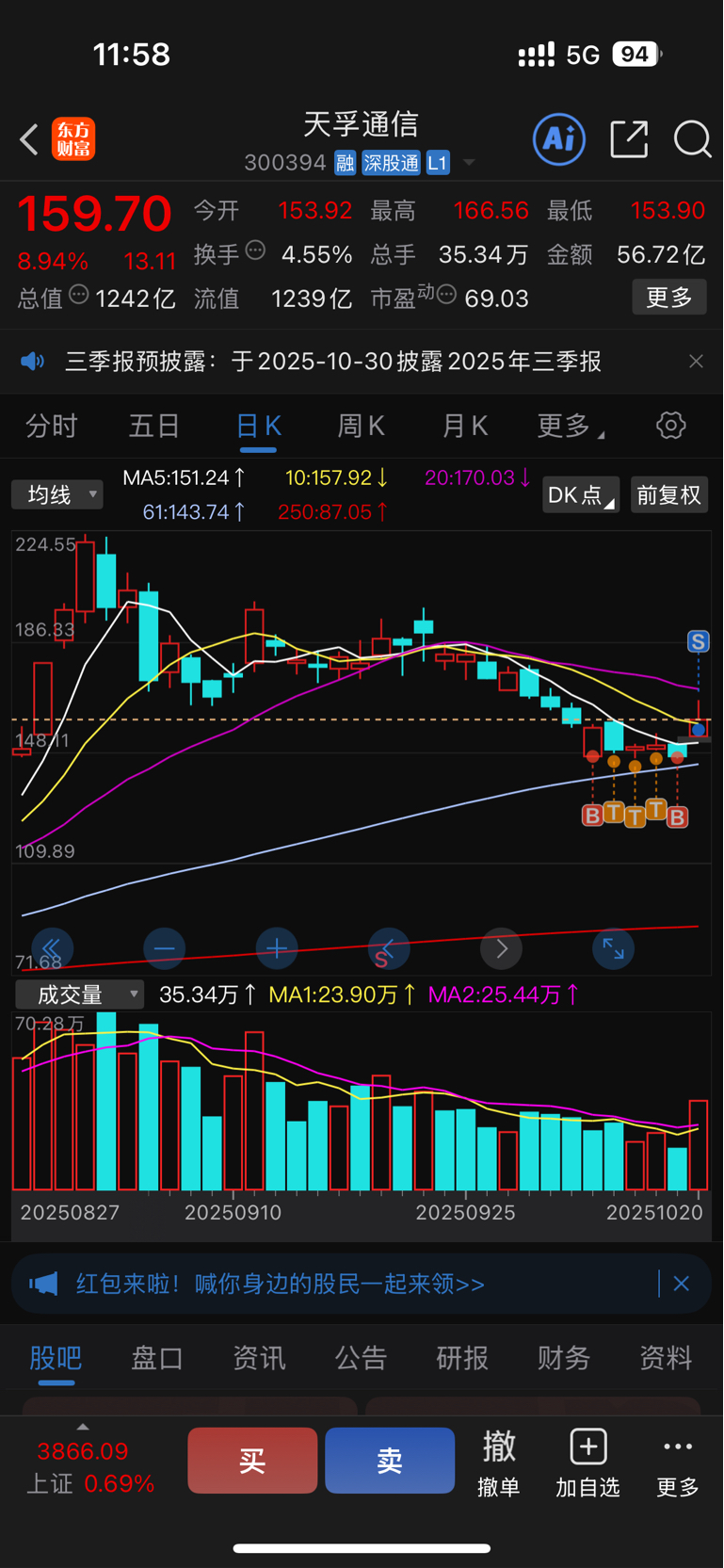Image resolution: width=724 pixels, height=1568 pixels.
Task: Select the 股吧 tab
Action: (56, 1358)
